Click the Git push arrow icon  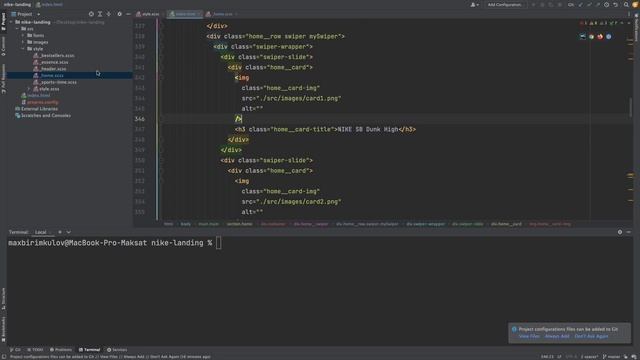pyautogui.click(x=598, y=5)
